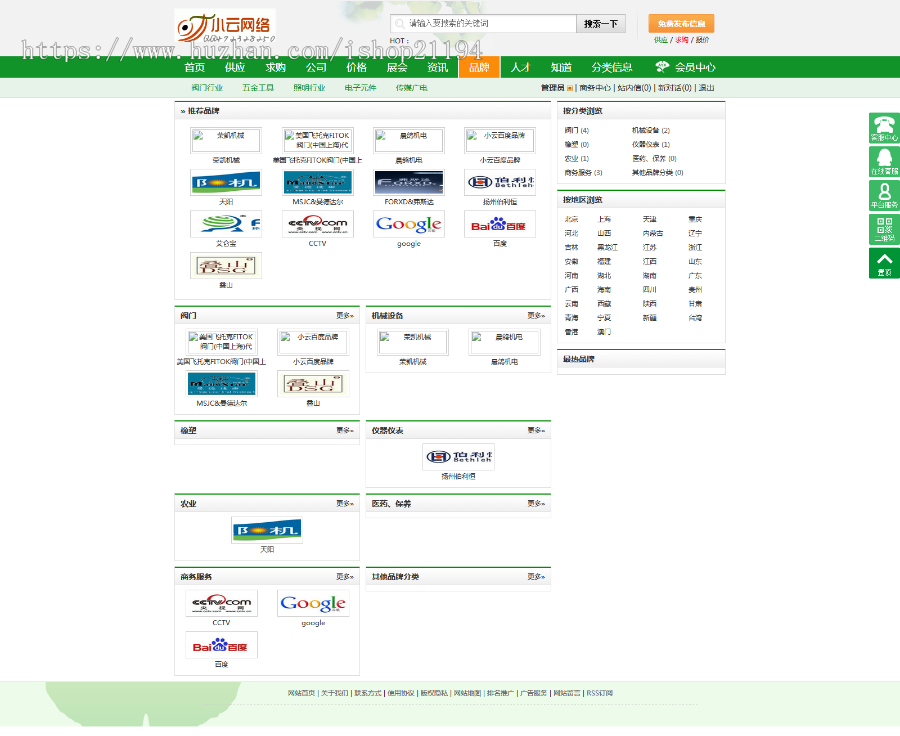Click the leaf icon beside 会员中心
Screen dimensions: 900x736
tap(661, 66)
